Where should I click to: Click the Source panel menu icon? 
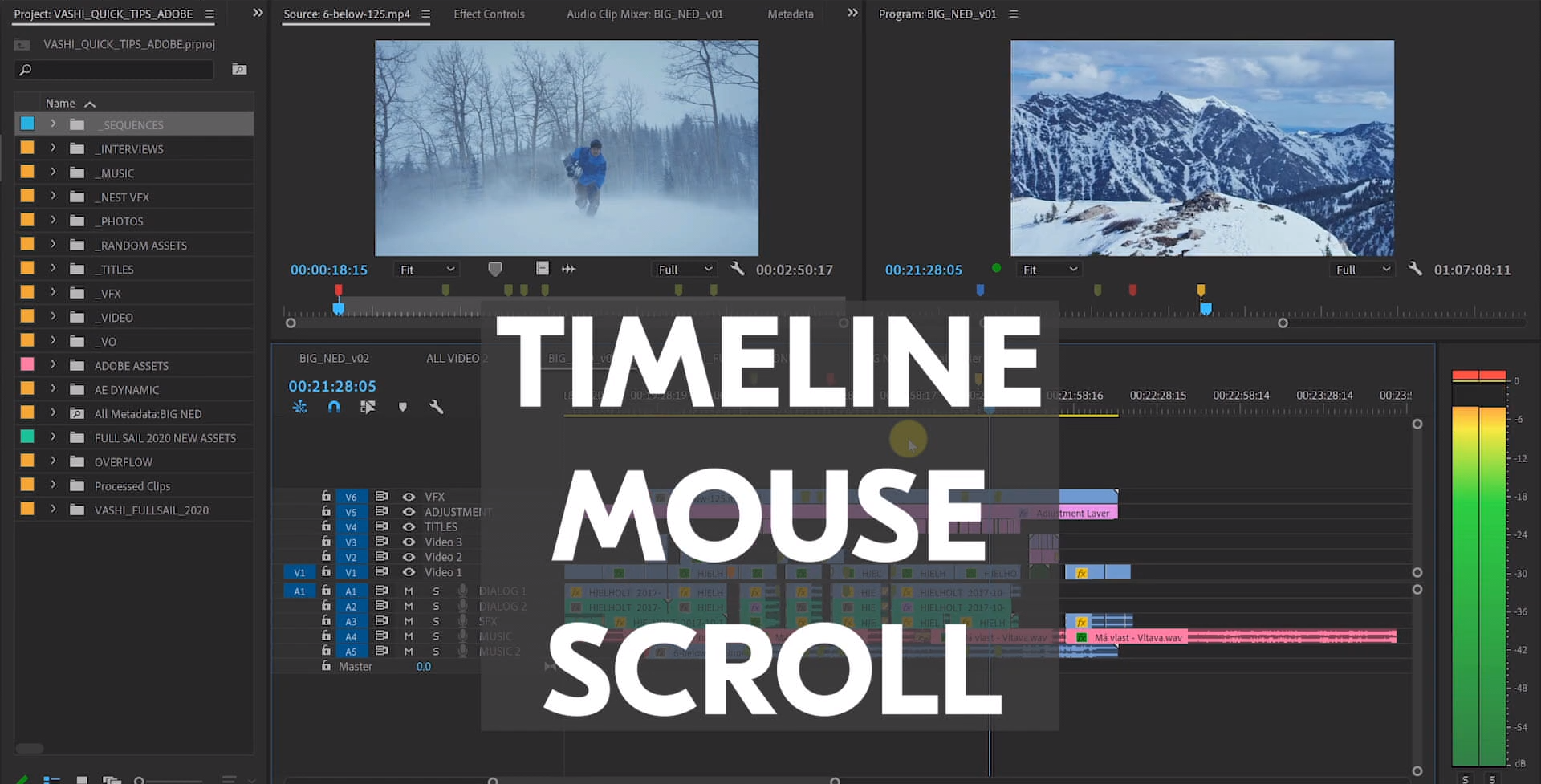click(425, 14)
